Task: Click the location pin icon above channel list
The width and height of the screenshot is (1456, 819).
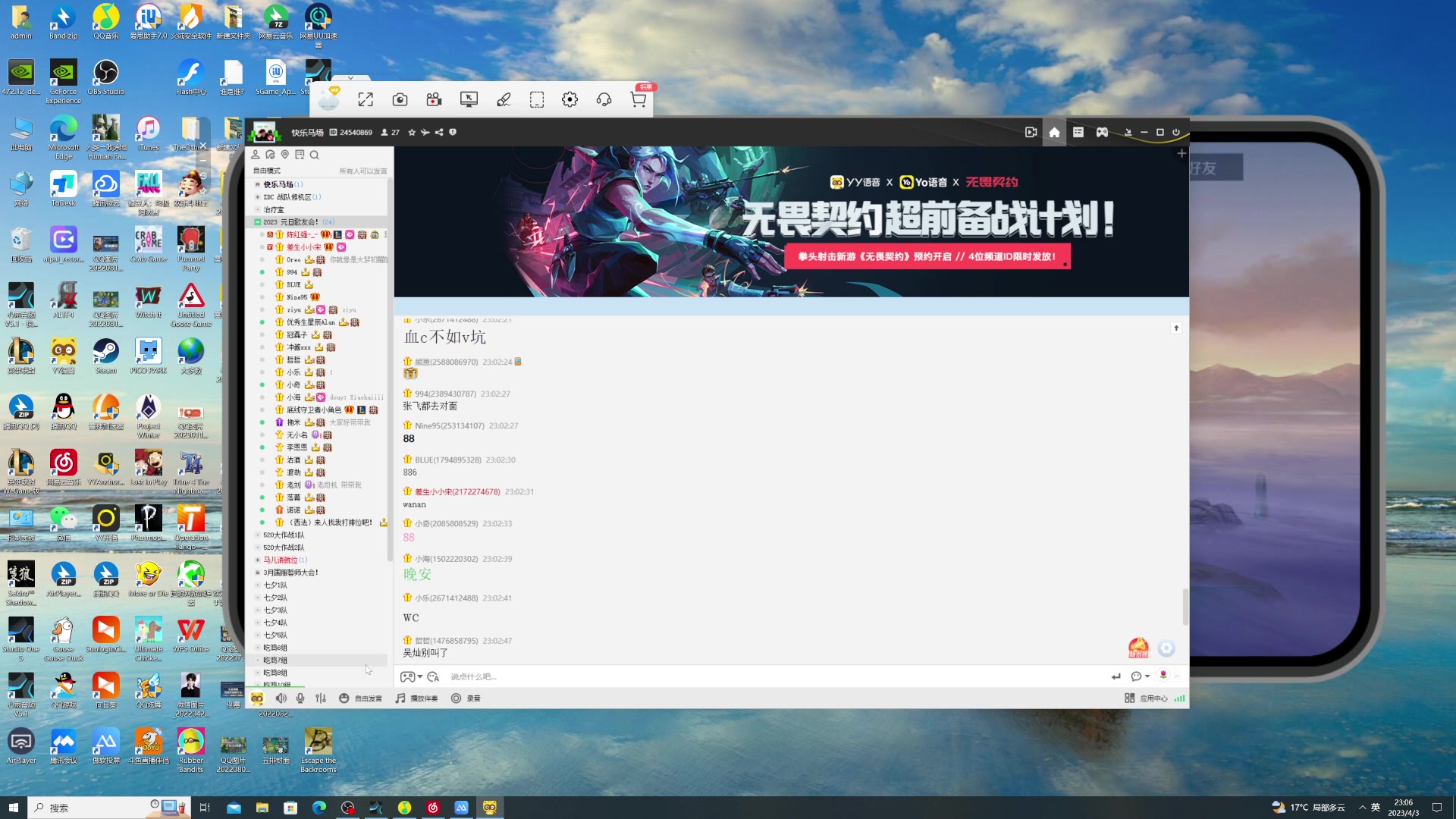Action: (285, 155)
